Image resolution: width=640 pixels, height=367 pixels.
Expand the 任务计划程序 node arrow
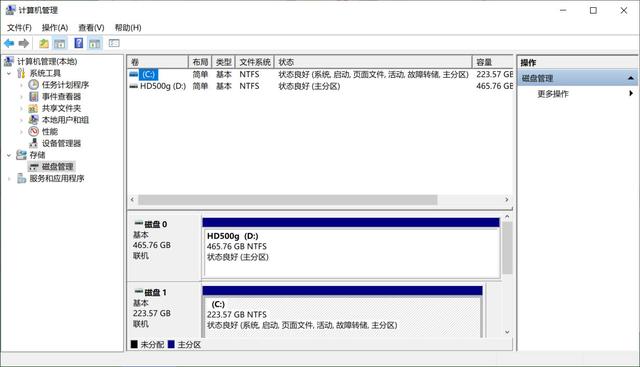pos(21,85)
